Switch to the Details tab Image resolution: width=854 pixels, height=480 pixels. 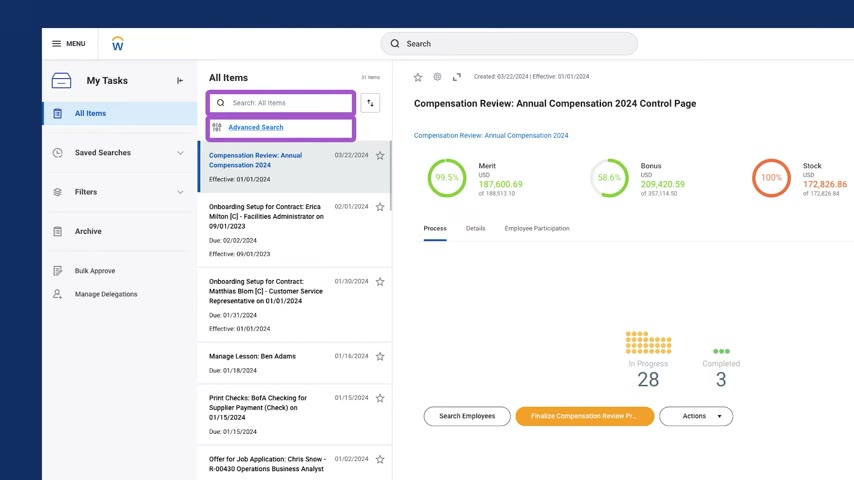point(475,228)
